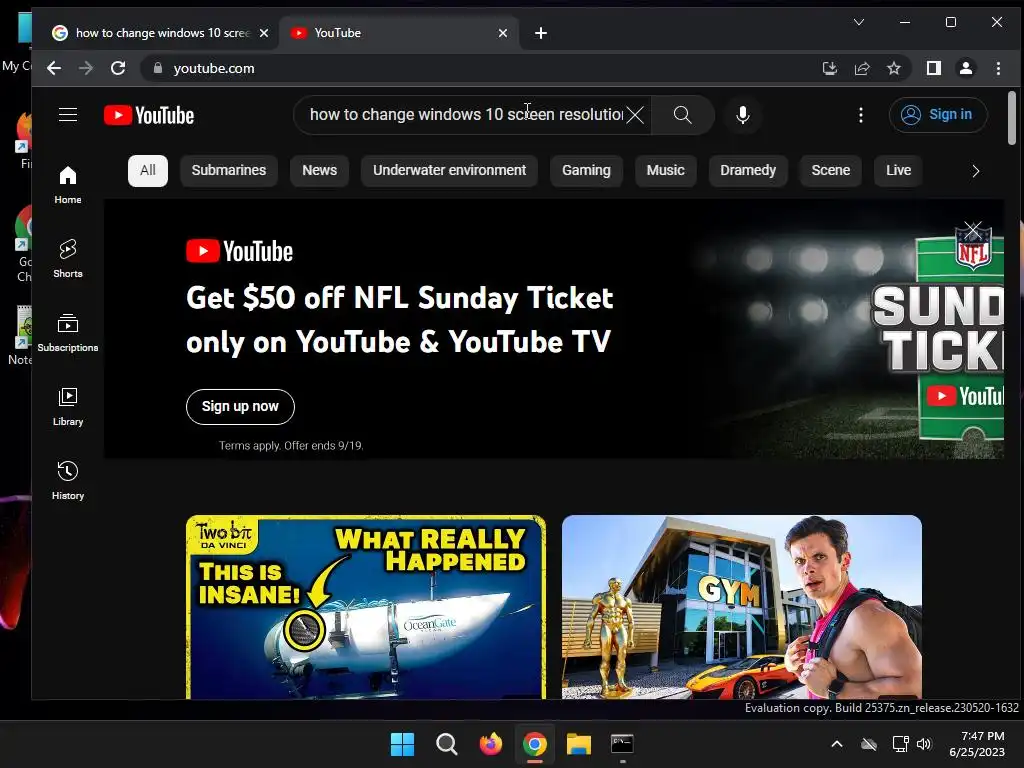Close the Google search results tab
The width and height of the screenshot is (1024, 768).
[x=264, y=33]
